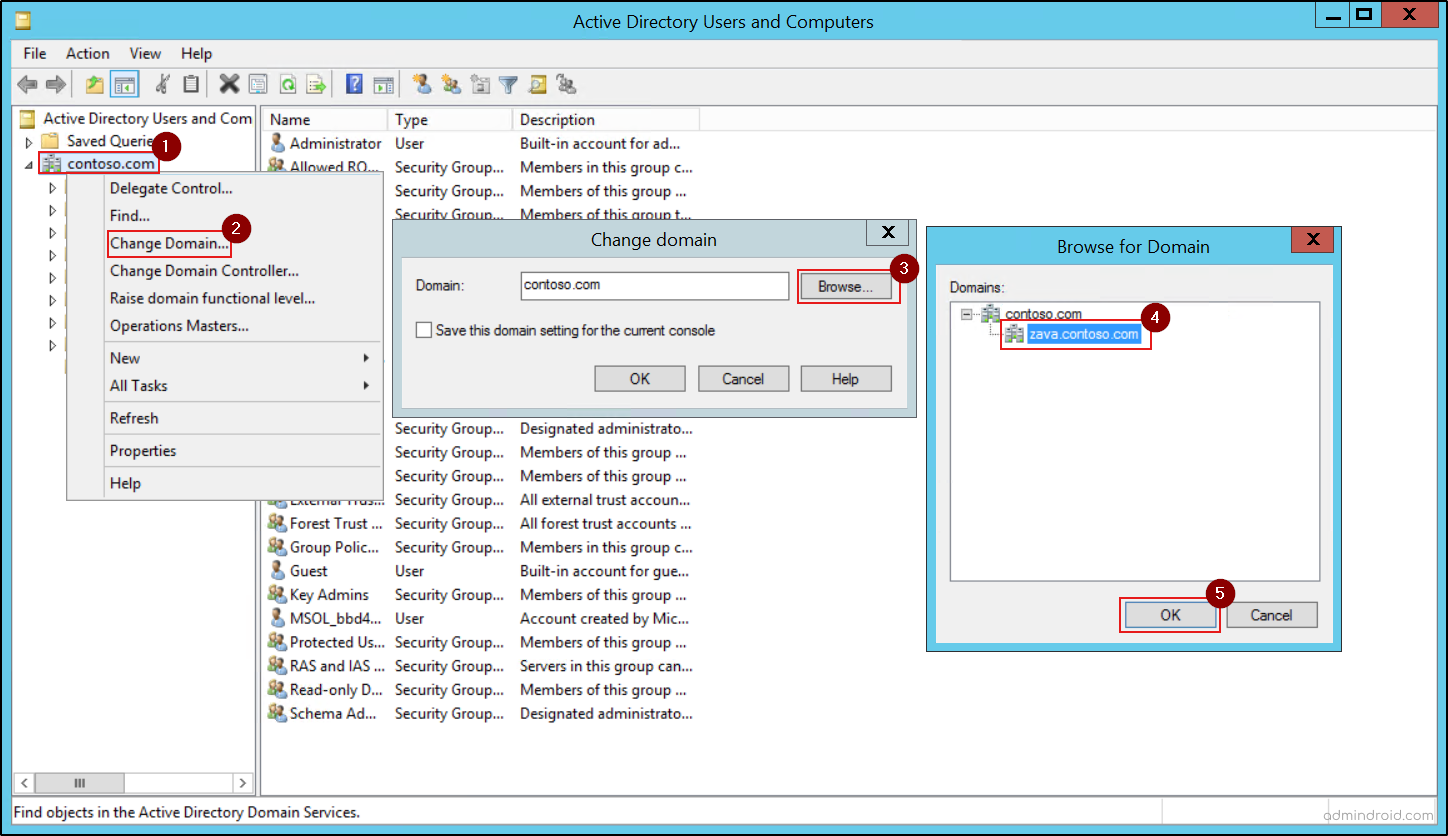Toggle the Show/Hide Console Tree button

coord(125,84)
